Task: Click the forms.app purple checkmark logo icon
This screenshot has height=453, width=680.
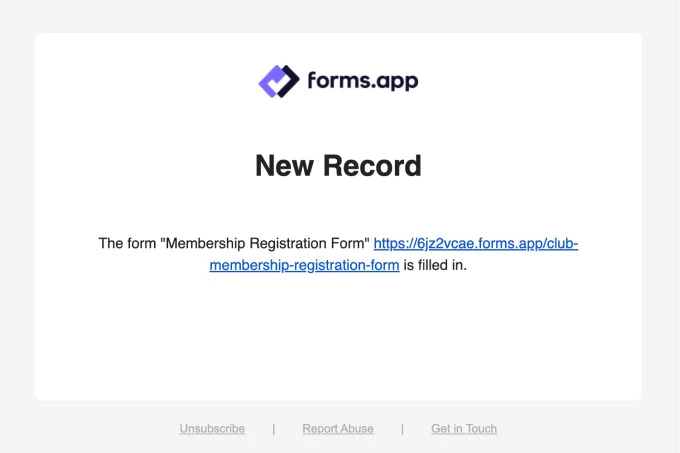Action: 279,81
